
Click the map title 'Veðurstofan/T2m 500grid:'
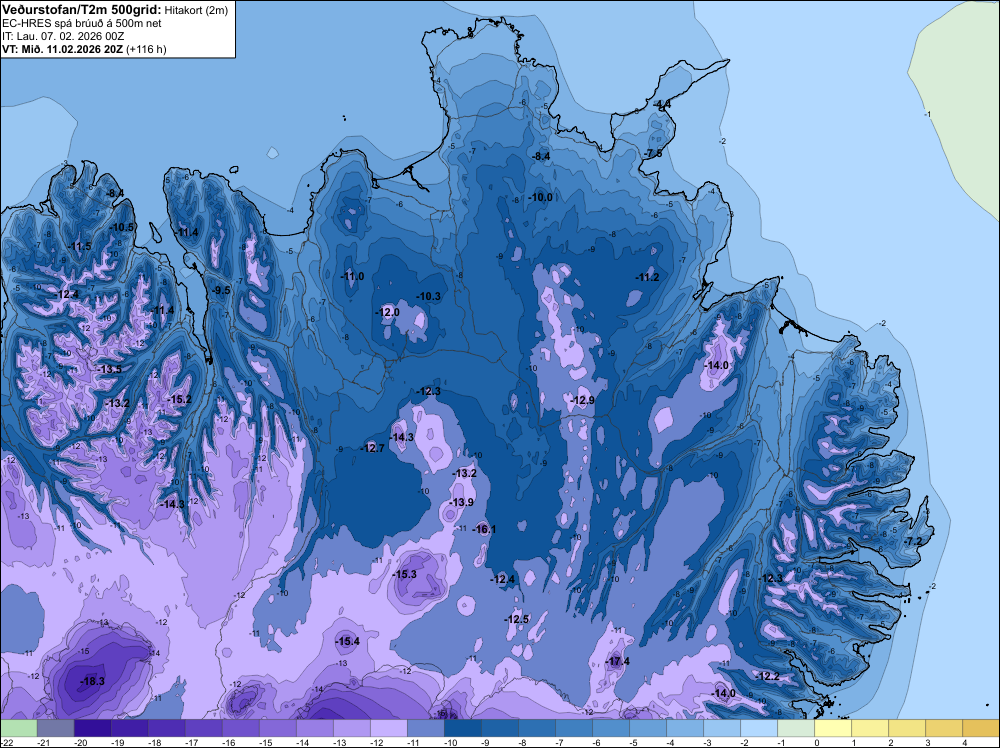(82, 9)
